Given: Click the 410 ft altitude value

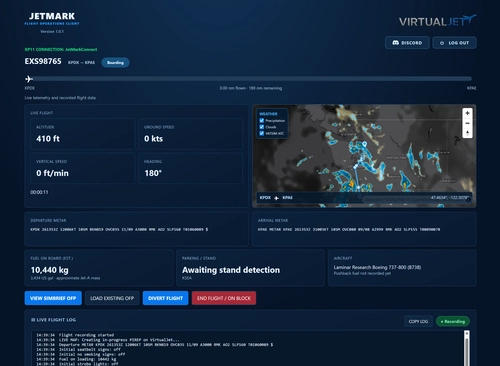Looking at the screenshot, I should tap(48, 139).
